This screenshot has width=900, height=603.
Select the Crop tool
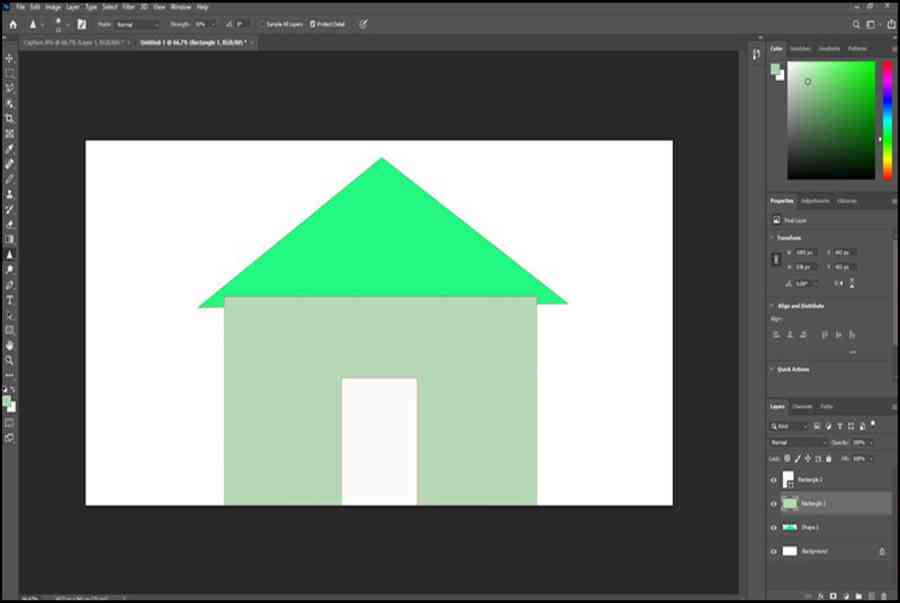pos(10,119)
